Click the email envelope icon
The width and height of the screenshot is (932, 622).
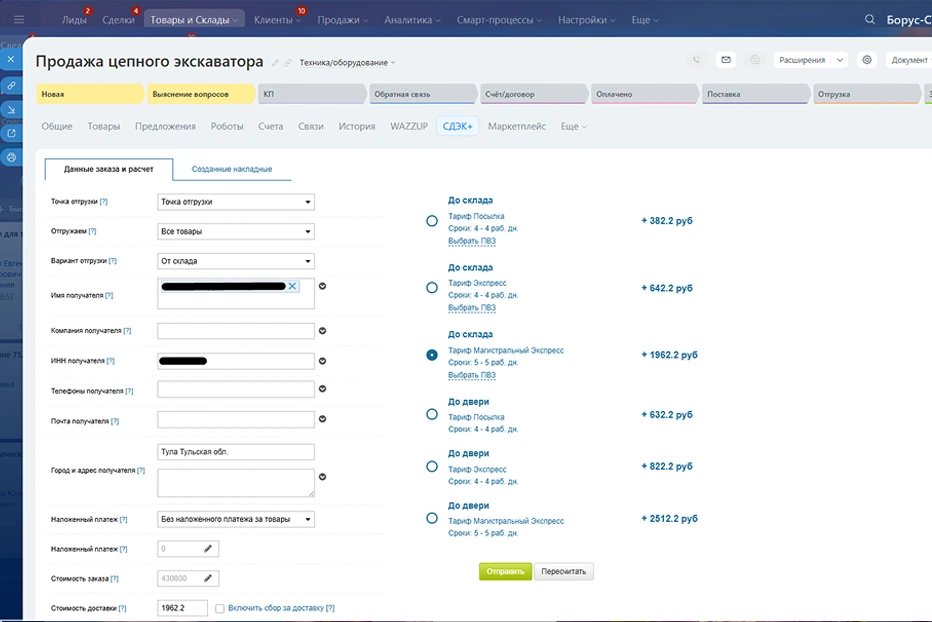pyautogui.click(x=726, y=60)
